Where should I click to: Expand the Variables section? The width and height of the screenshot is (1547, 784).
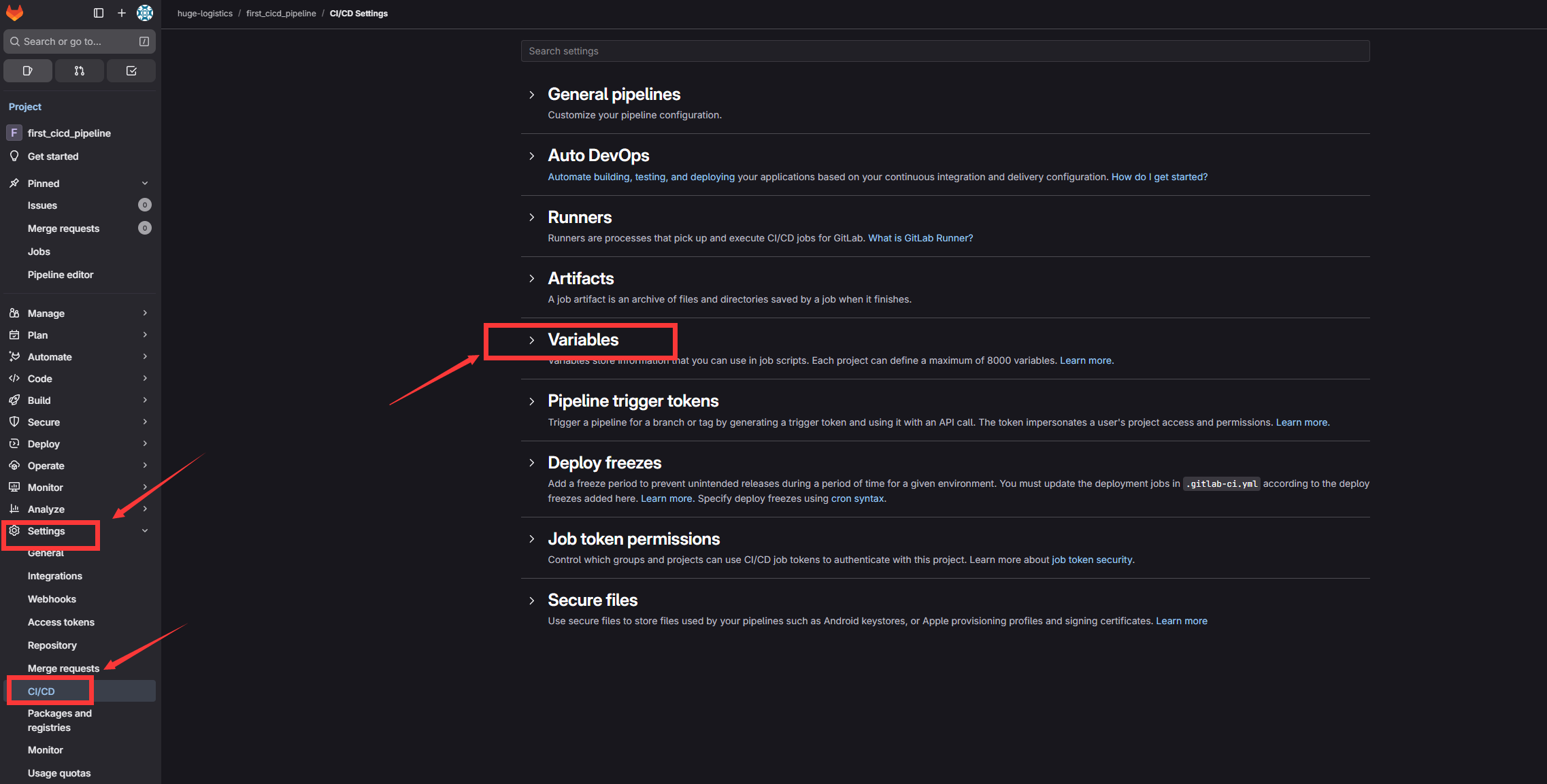[583, 340]
